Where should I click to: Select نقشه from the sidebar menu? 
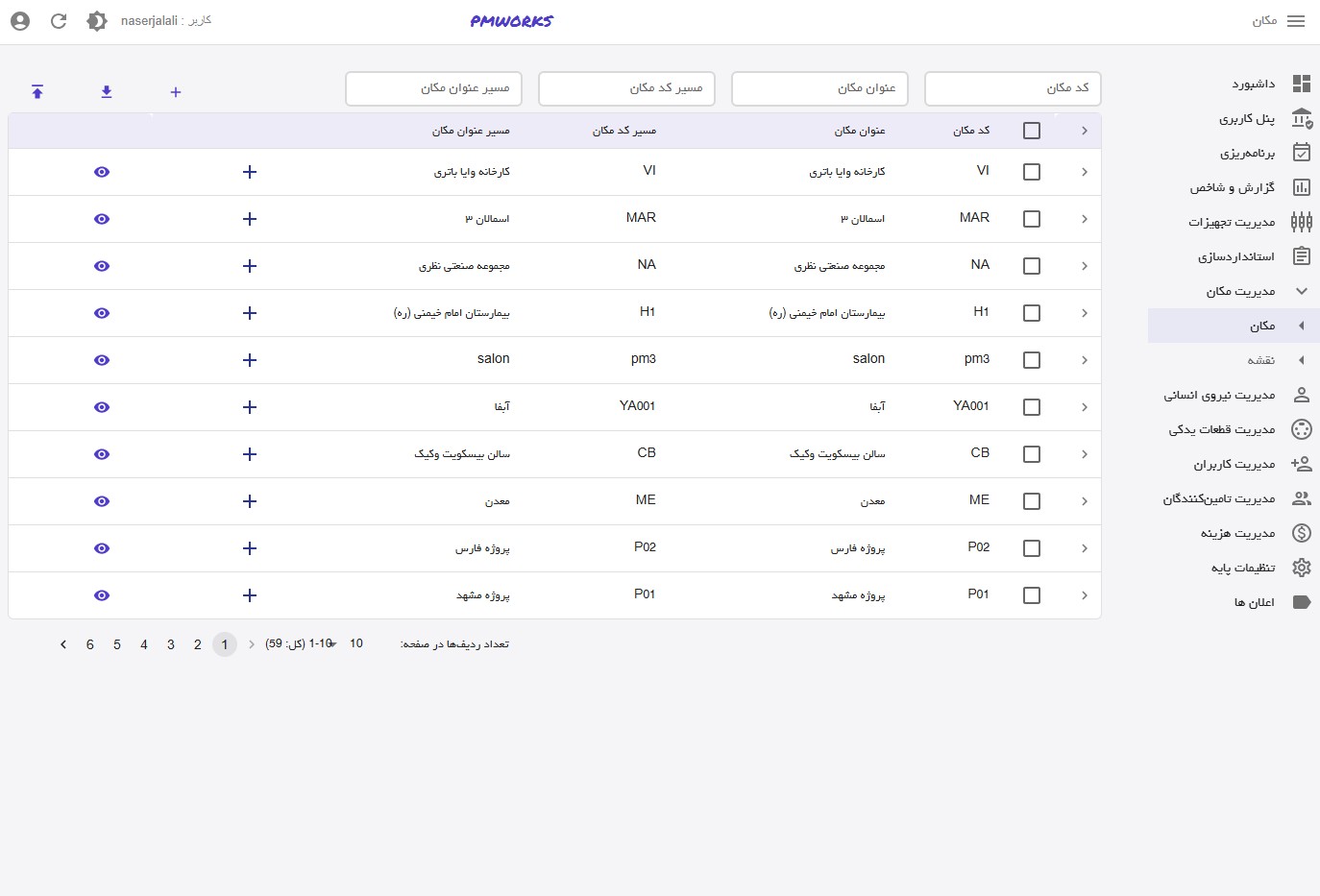click(1266, 360)
